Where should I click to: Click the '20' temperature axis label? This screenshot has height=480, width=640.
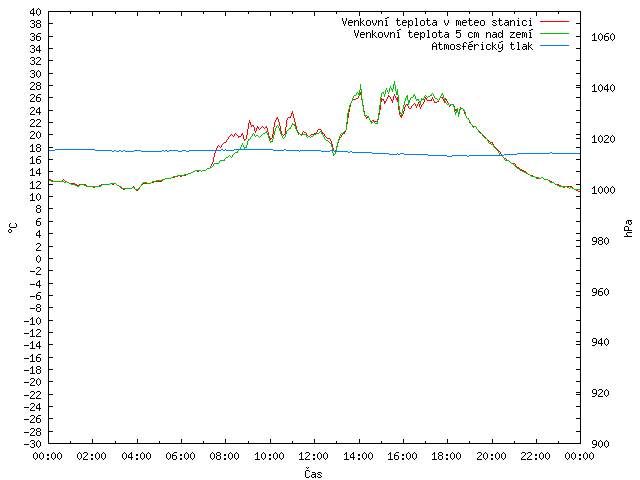click(36, 136)
